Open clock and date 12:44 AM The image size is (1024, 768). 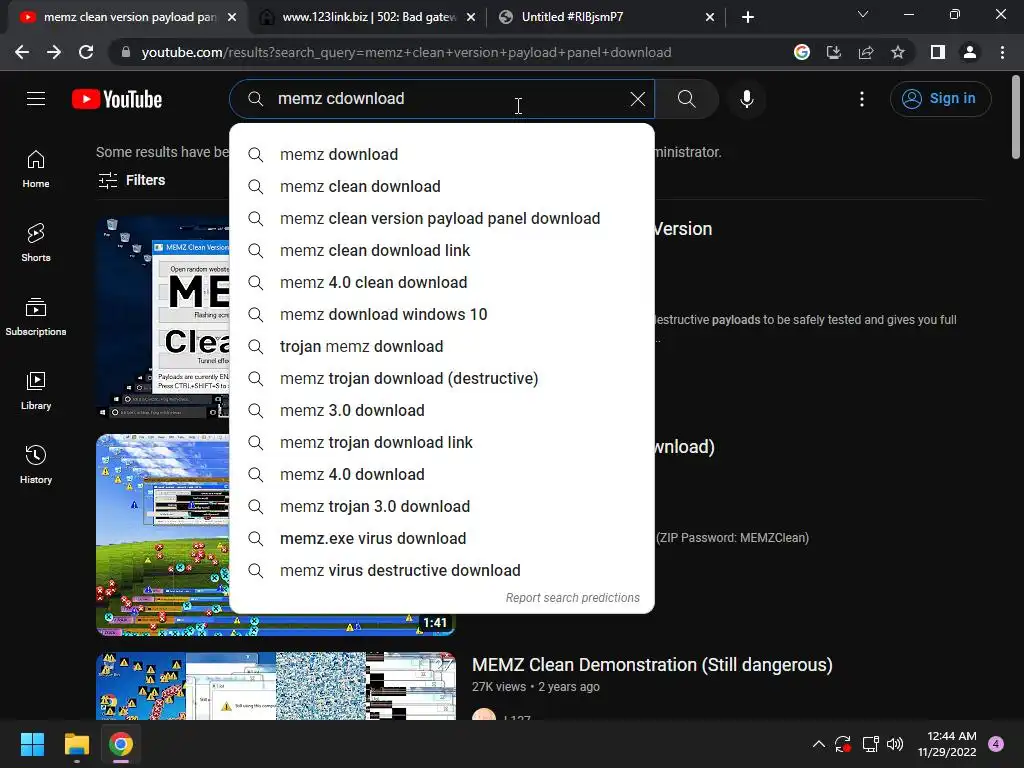pos(948,744)
